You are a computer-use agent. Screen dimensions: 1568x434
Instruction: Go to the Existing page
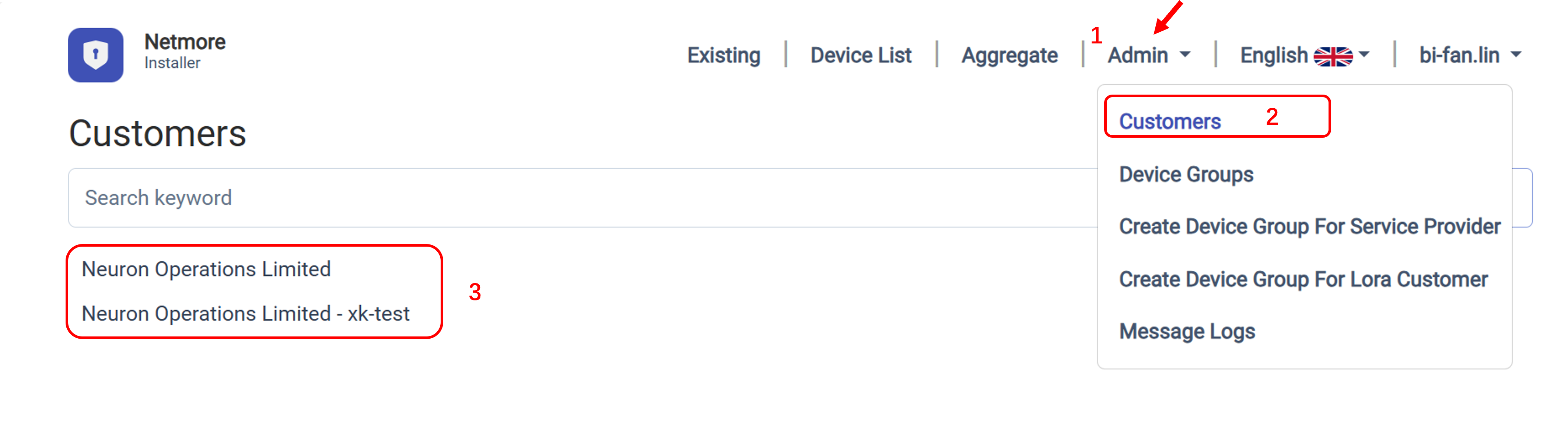pyautogui.click(x=723, y=55)
